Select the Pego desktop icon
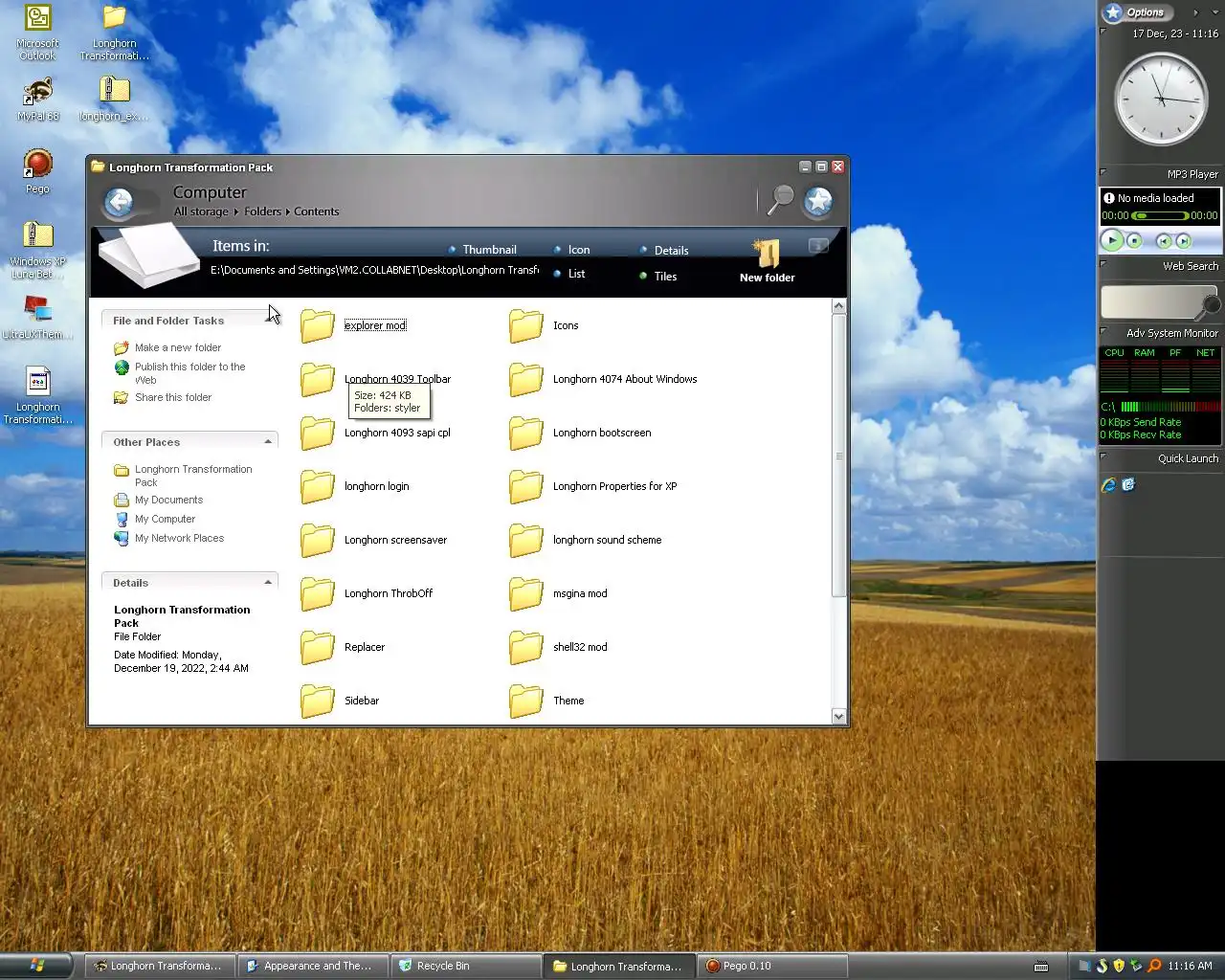Viewport: 1225px width, 980px height. coord(38,171)
